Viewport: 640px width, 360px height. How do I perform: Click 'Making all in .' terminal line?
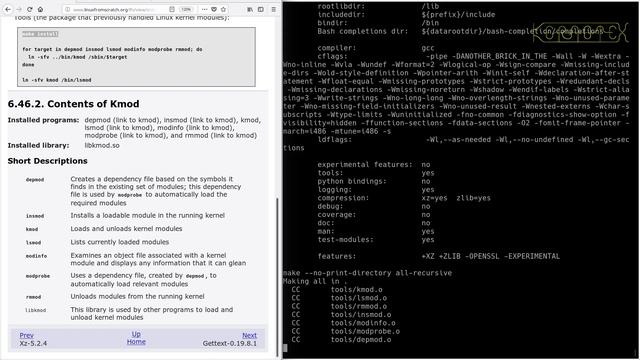[315, 281]
